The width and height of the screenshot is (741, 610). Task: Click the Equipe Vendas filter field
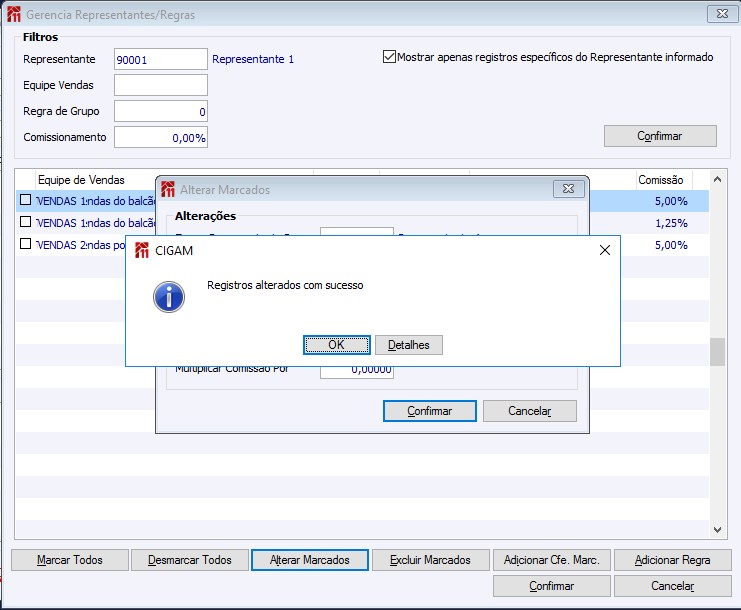click(x=161, y=85)
